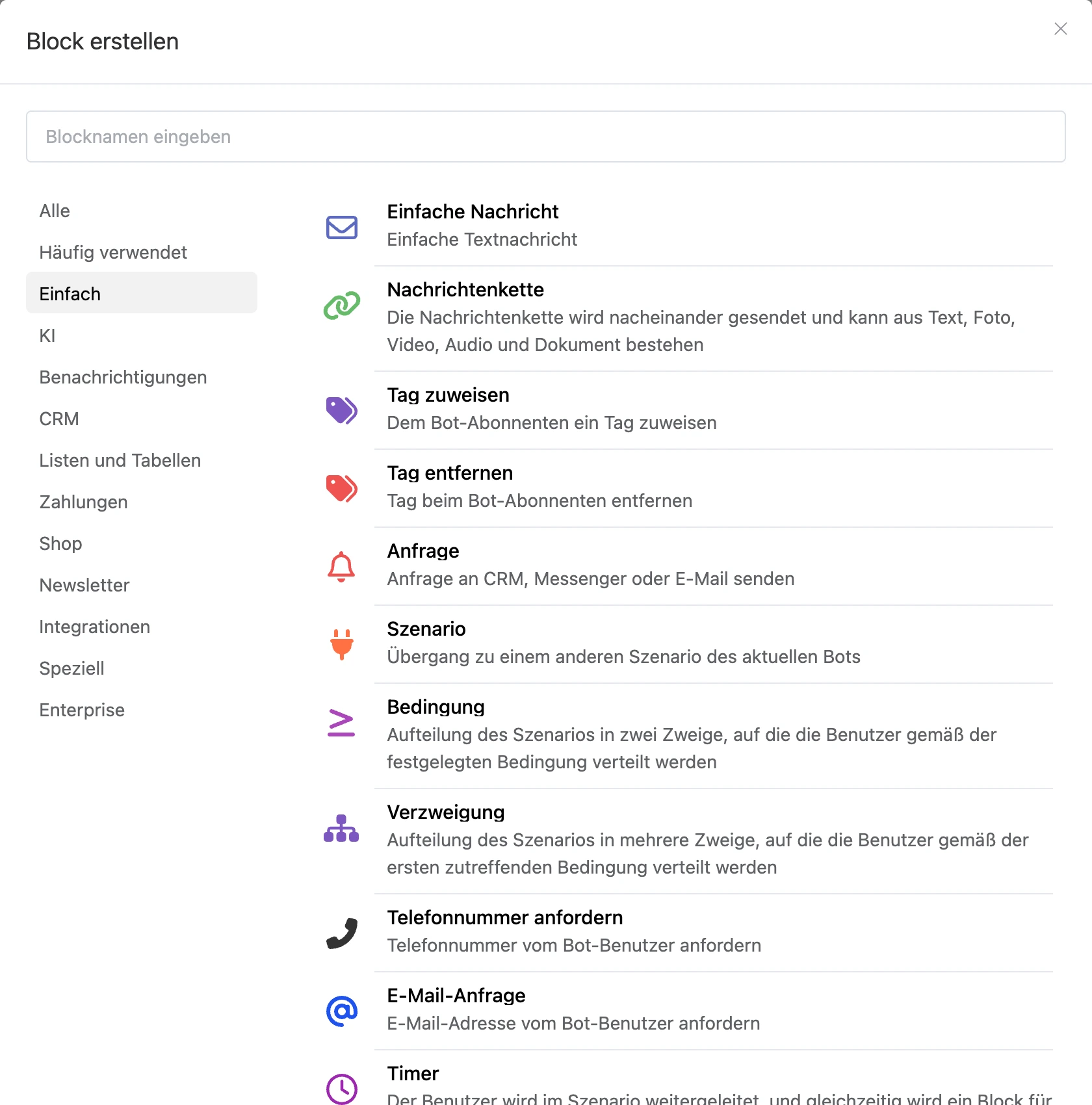Select the blue at-sign E-Mail-Anfrage icon
The height and width of the screenshot is (1105, 1092).
pyautogui.click(x=342, y=1011)
